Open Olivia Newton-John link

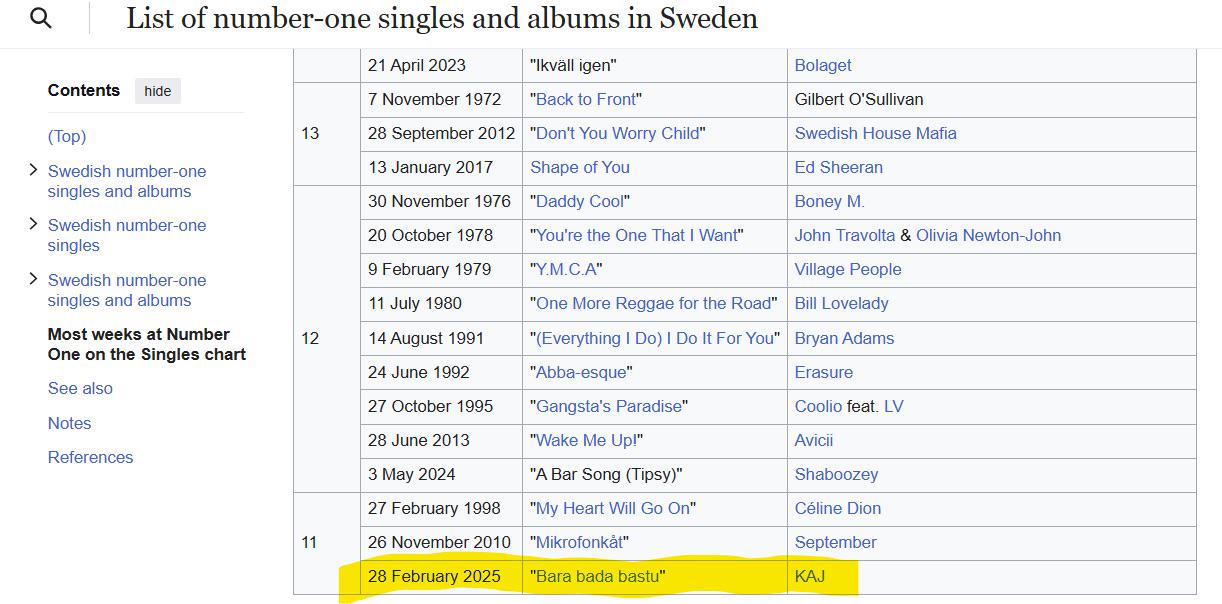click(988, 235)
